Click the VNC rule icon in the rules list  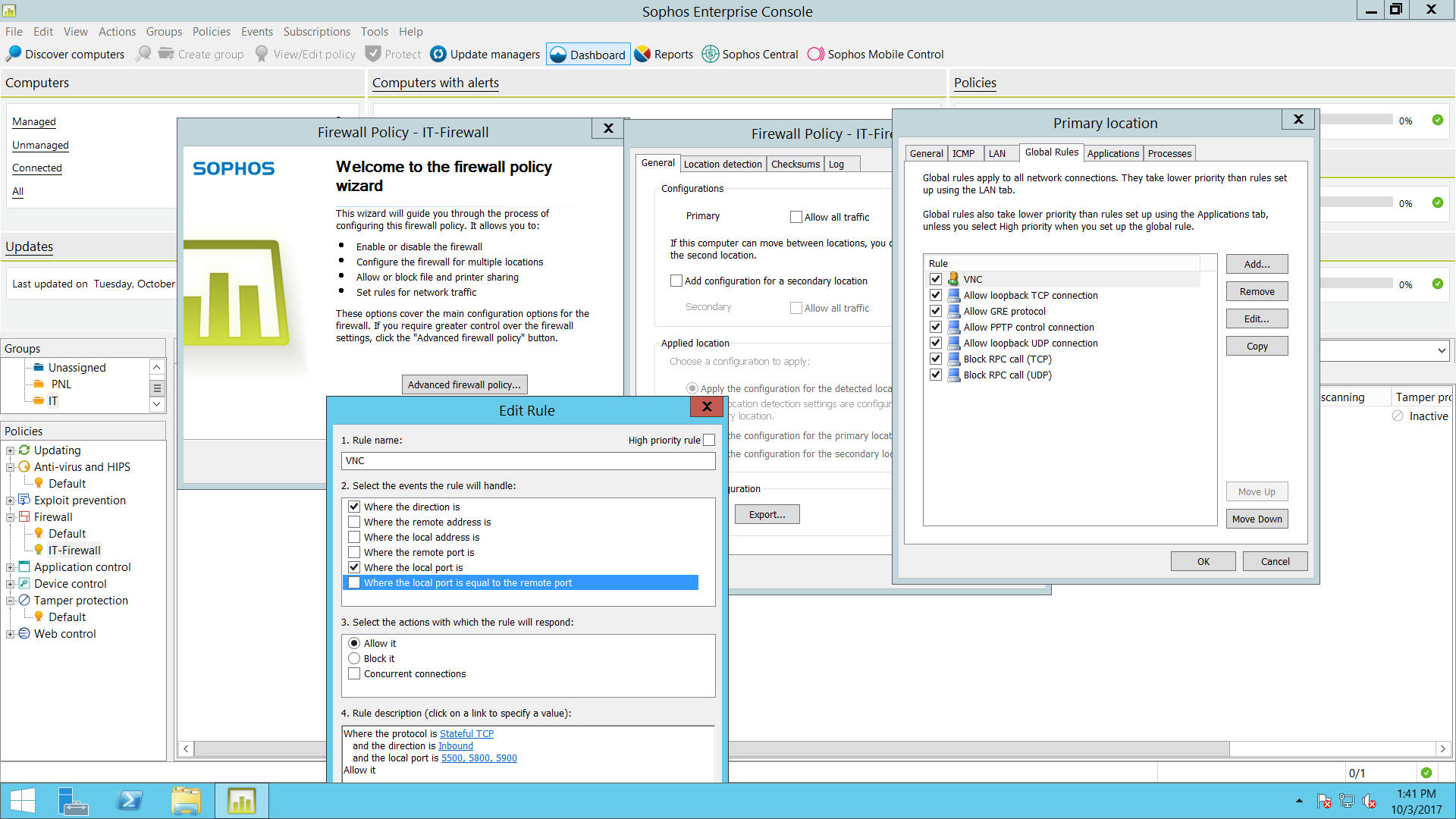[x=953, y=279]
